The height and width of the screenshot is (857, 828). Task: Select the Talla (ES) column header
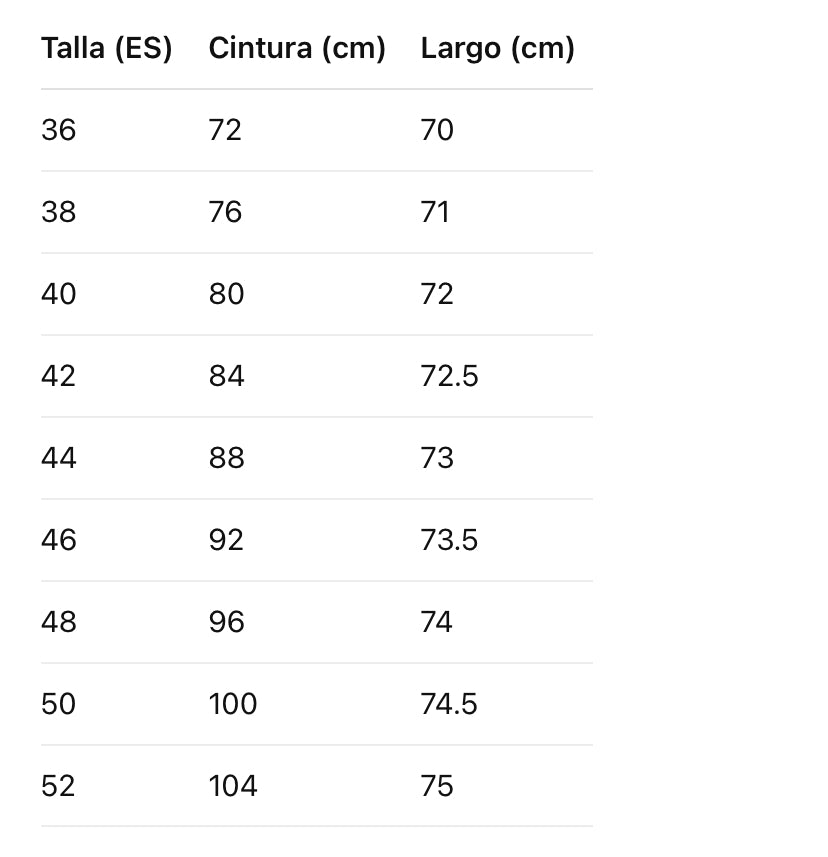(107, 49)
